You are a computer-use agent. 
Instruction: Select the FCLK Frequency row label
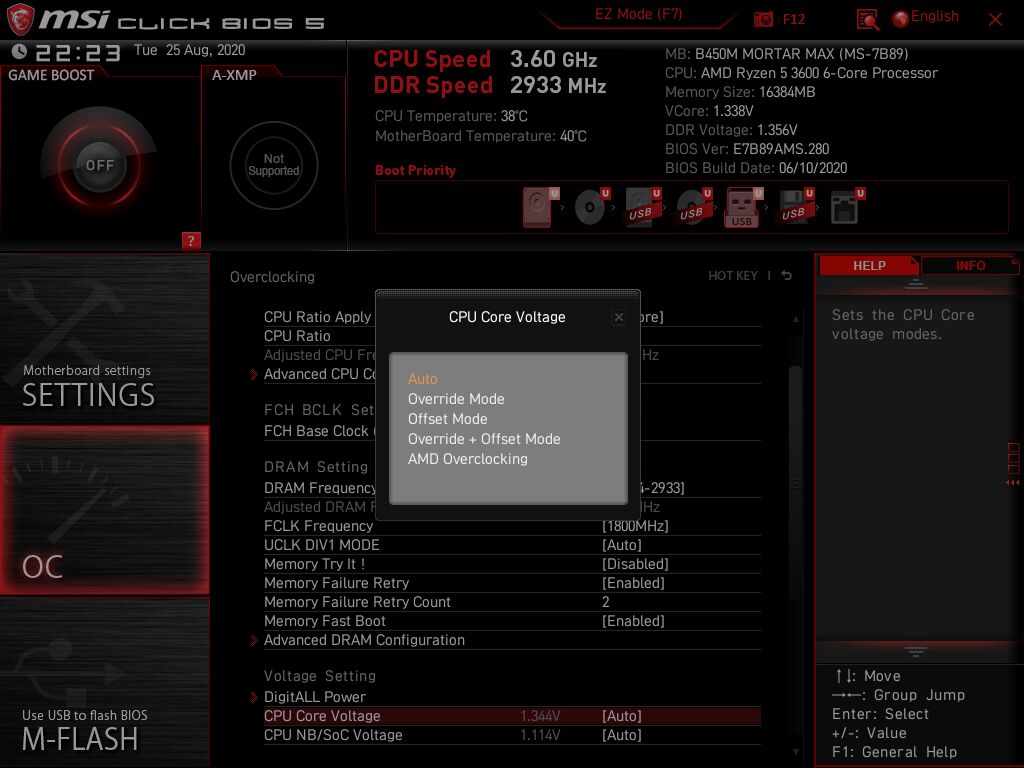318,526
